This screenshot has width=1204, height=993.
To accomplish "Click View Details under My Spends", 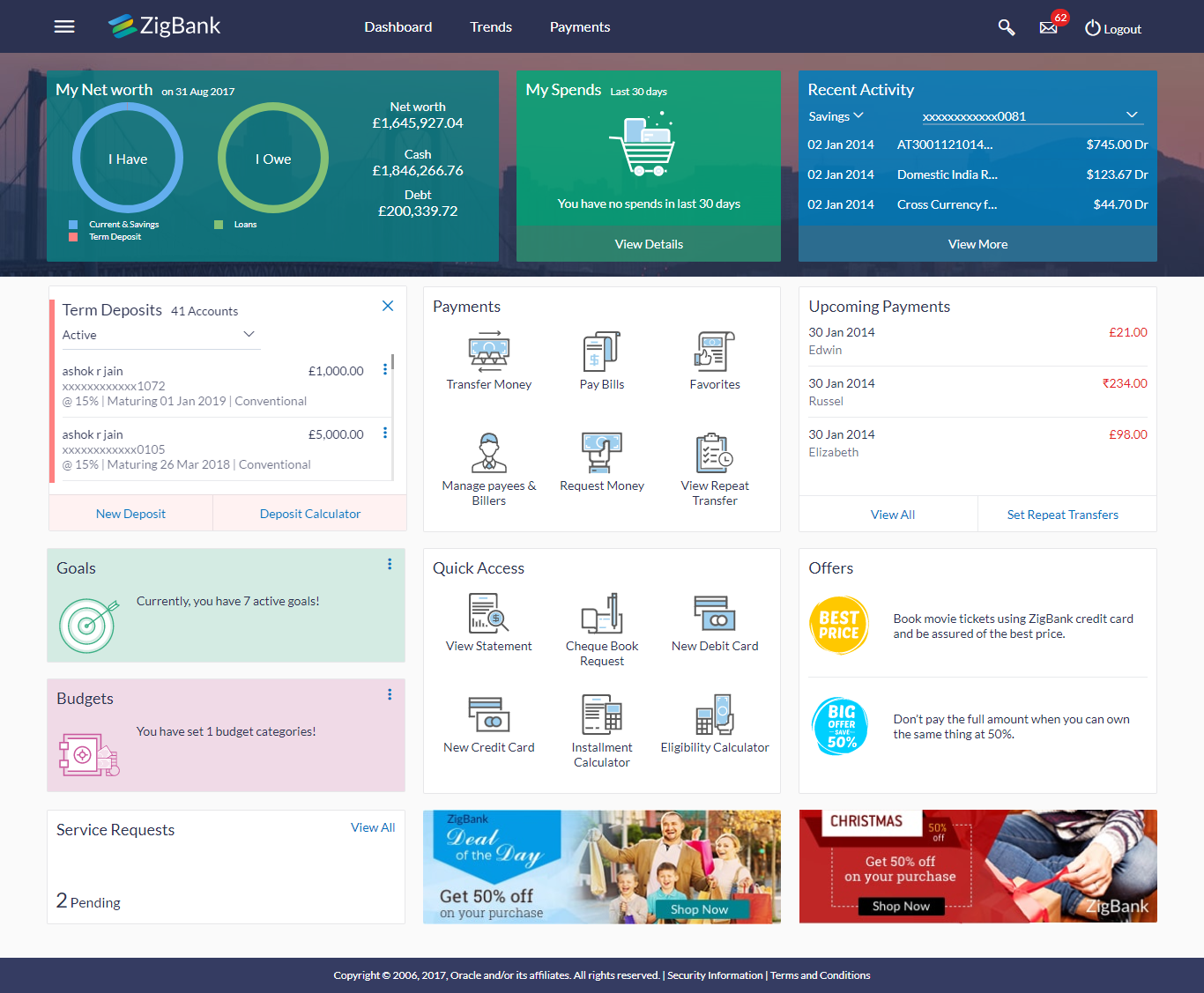I will coord(649,244).
